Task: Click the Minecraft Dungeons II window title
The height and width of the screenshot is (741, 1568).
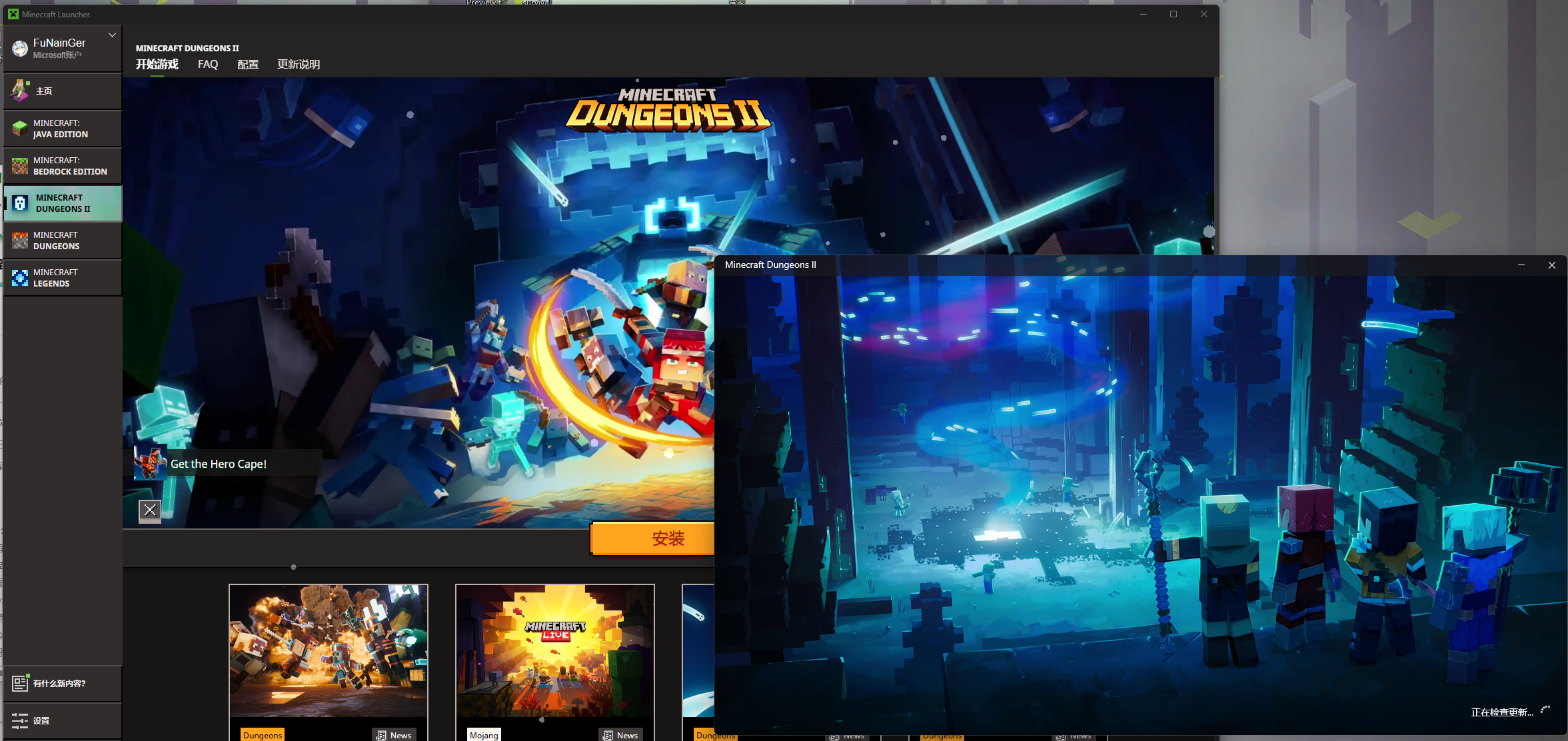Action: pyautogui.click(x=770, y=265)
